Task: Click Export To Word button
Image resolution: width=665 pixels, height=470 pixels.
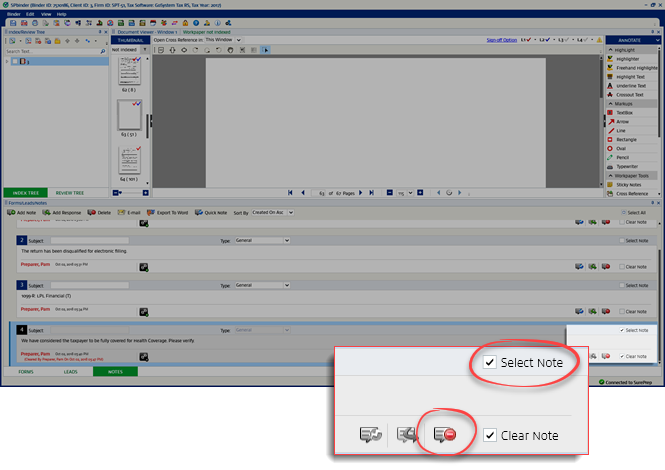Action: tap(170, 213)
